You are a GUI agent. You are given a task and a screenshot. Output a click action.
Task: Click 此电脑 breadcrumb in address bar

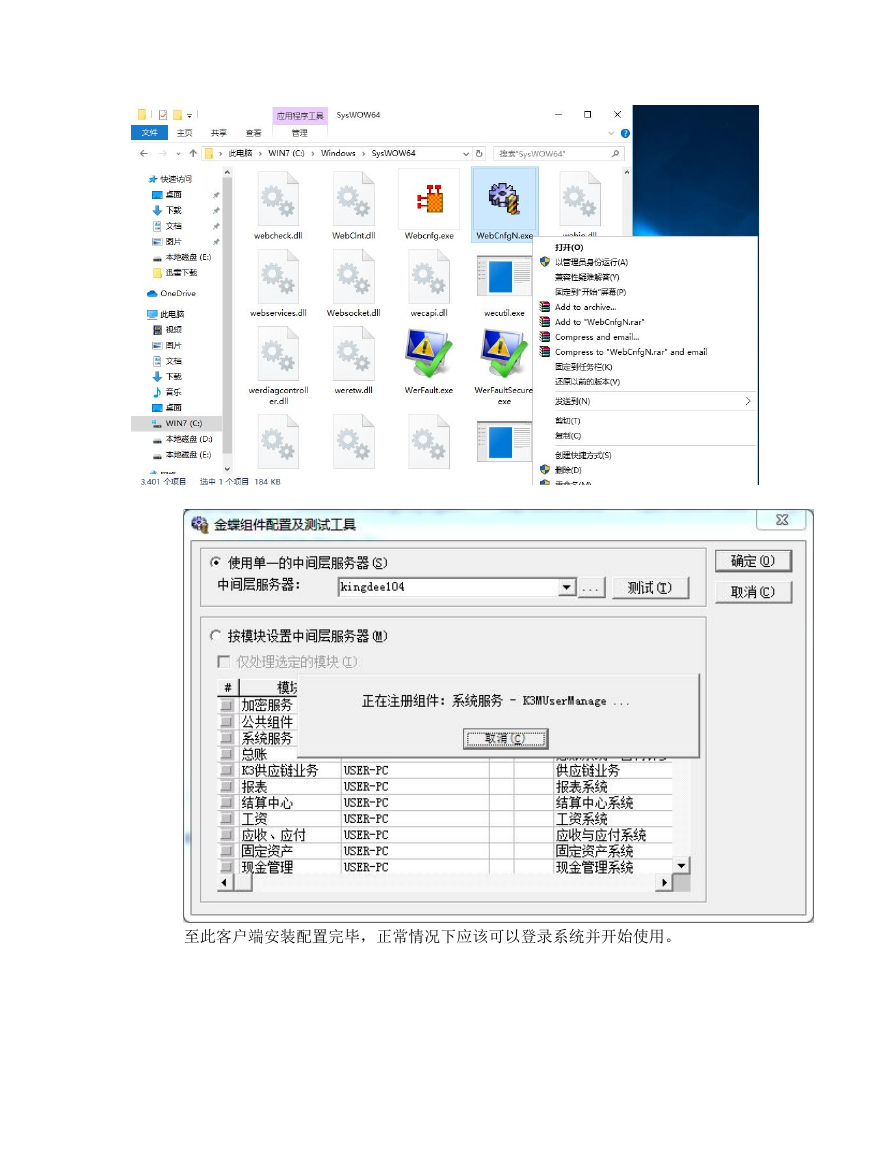tap(240, 153)
